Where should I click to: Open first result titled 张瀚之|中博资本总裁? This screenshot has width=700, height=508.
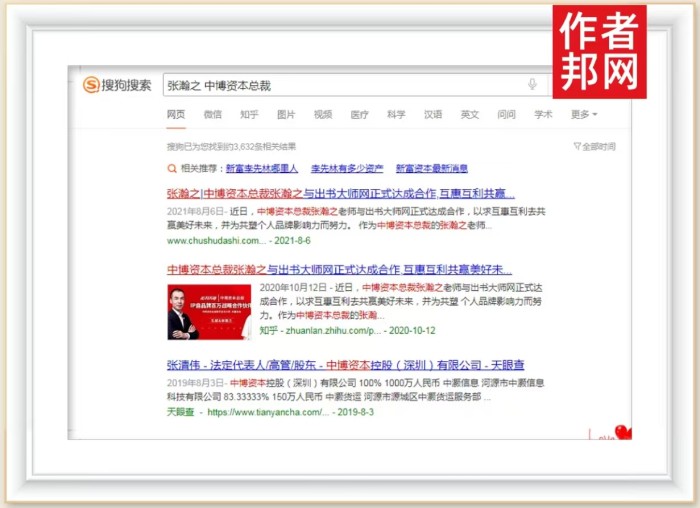click(334, 193)
